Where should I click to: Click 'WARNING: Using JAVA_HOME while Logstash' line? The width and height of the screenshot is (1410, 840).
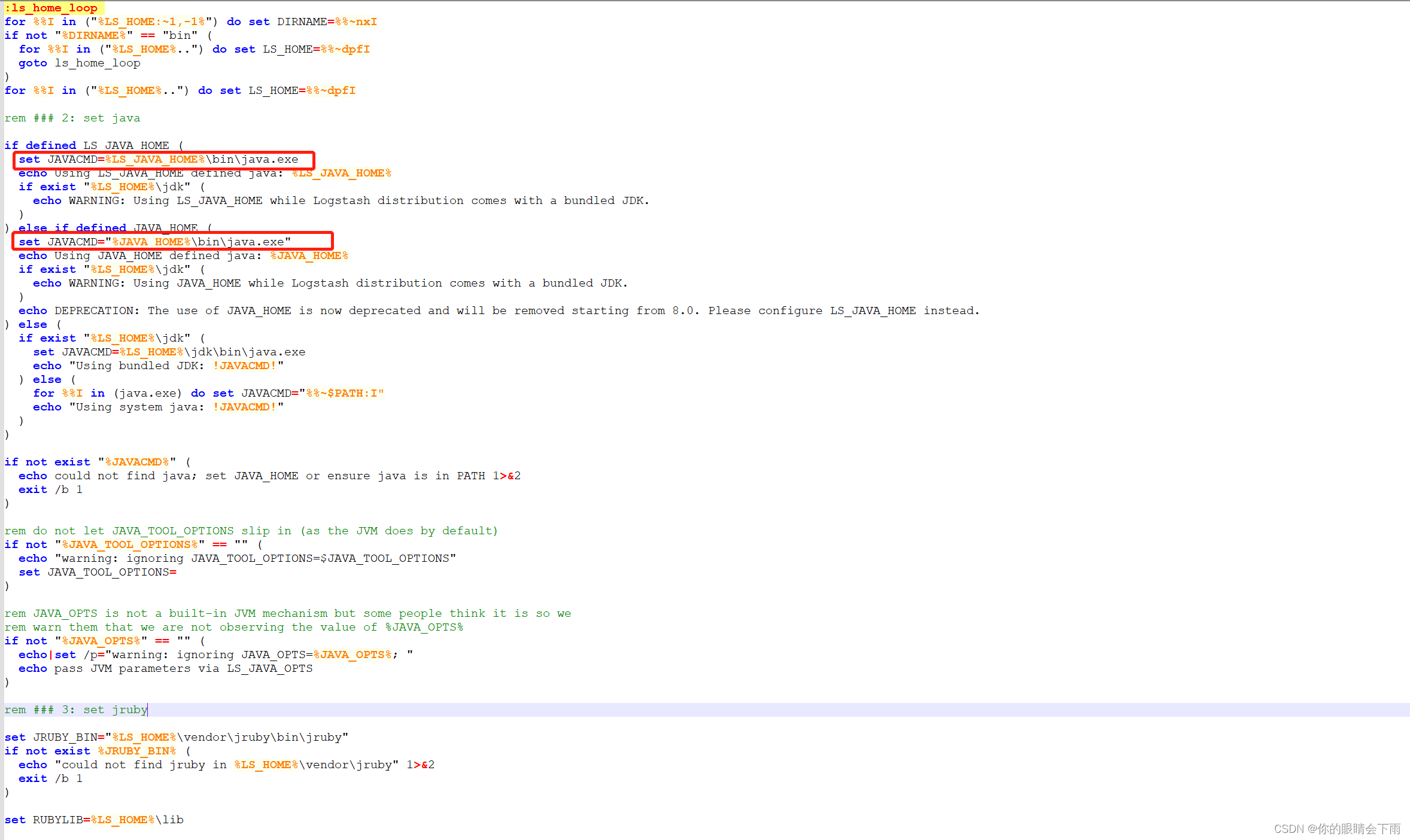[330, 283]
